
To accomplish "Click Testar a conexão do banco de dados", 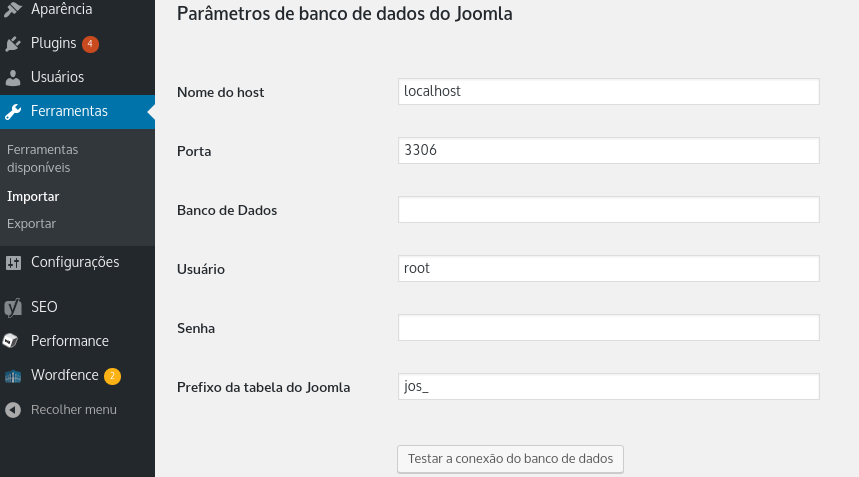I will coord(510,459).
